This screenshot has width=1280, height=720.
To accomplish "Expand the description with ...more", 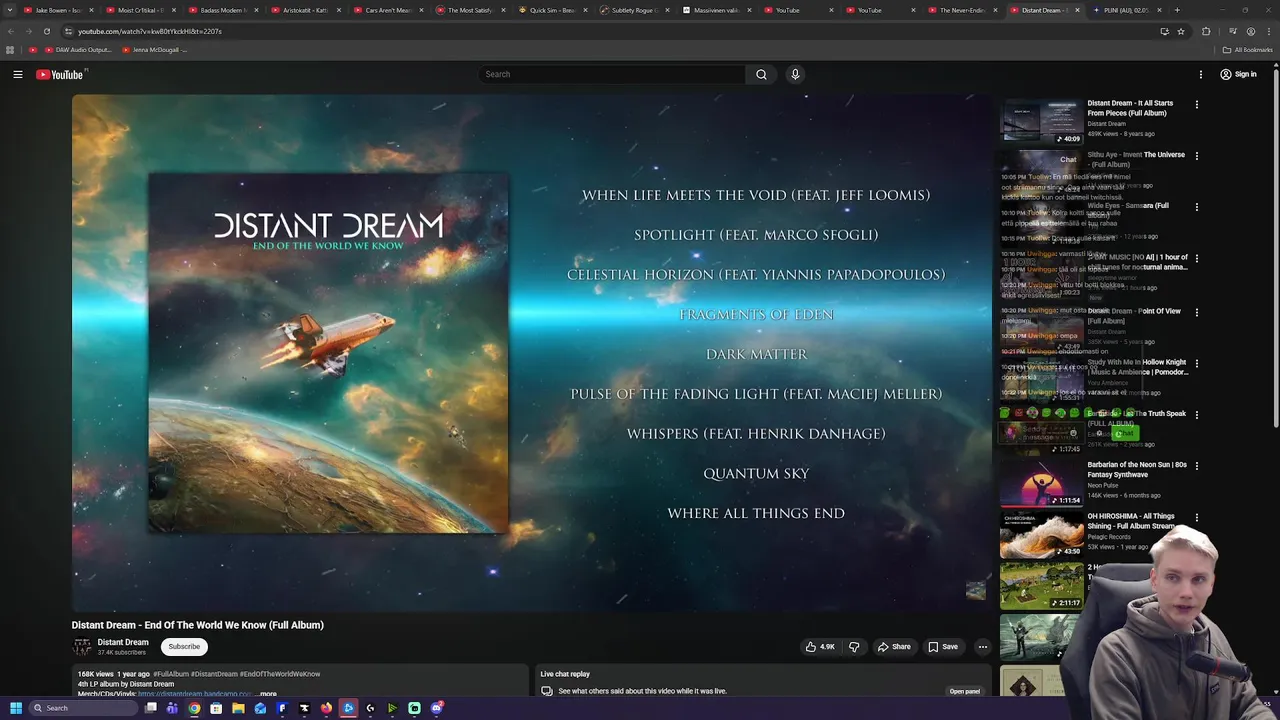I will [x=267, y=694].
